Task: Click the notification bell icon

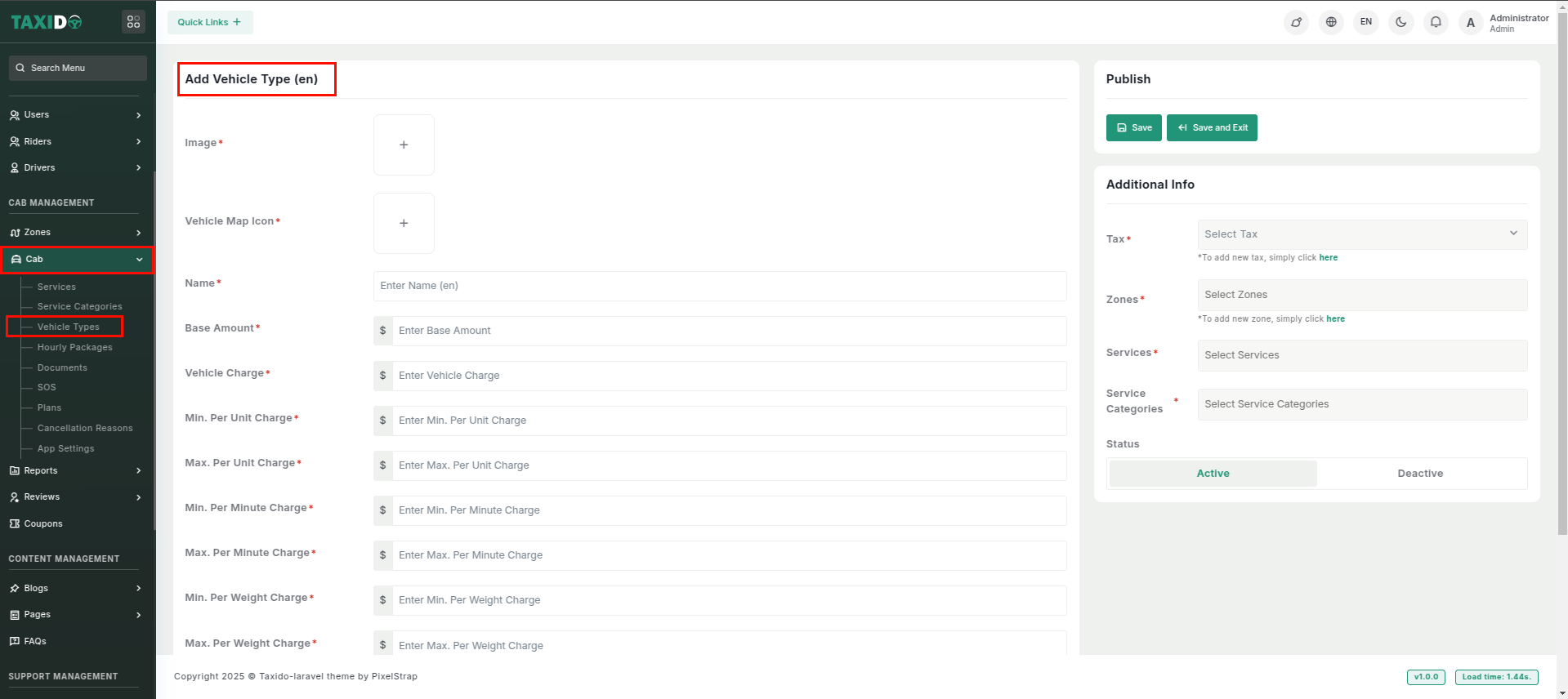Action: (1436, 22)
